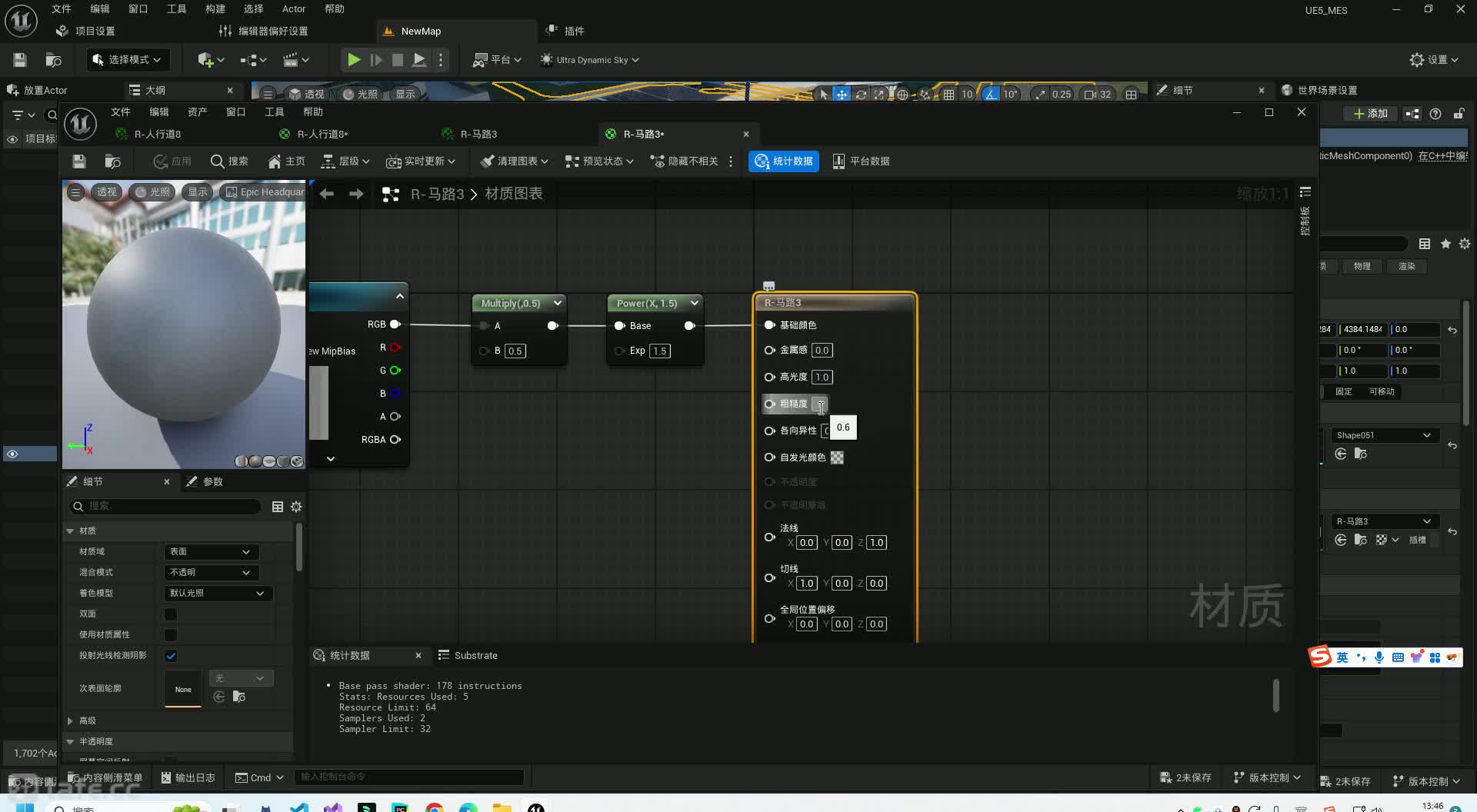
Task: Open the Plugins (插件) tab
Action: pyautogui.click(x=565, y=31)
